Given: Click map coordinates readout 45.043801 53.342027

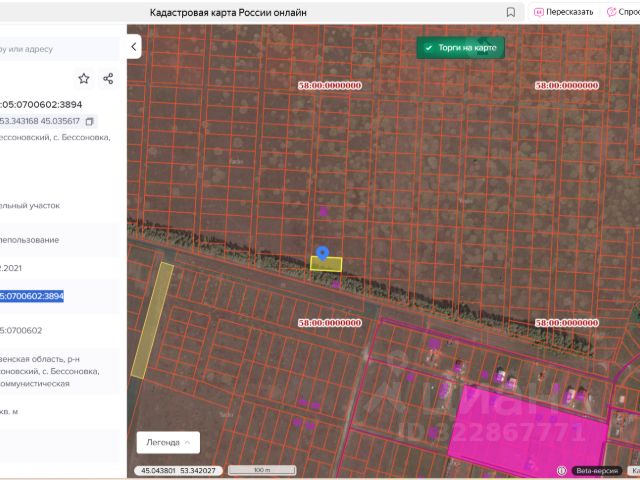Looking at the screenshot, I should (x=176, y=470).
